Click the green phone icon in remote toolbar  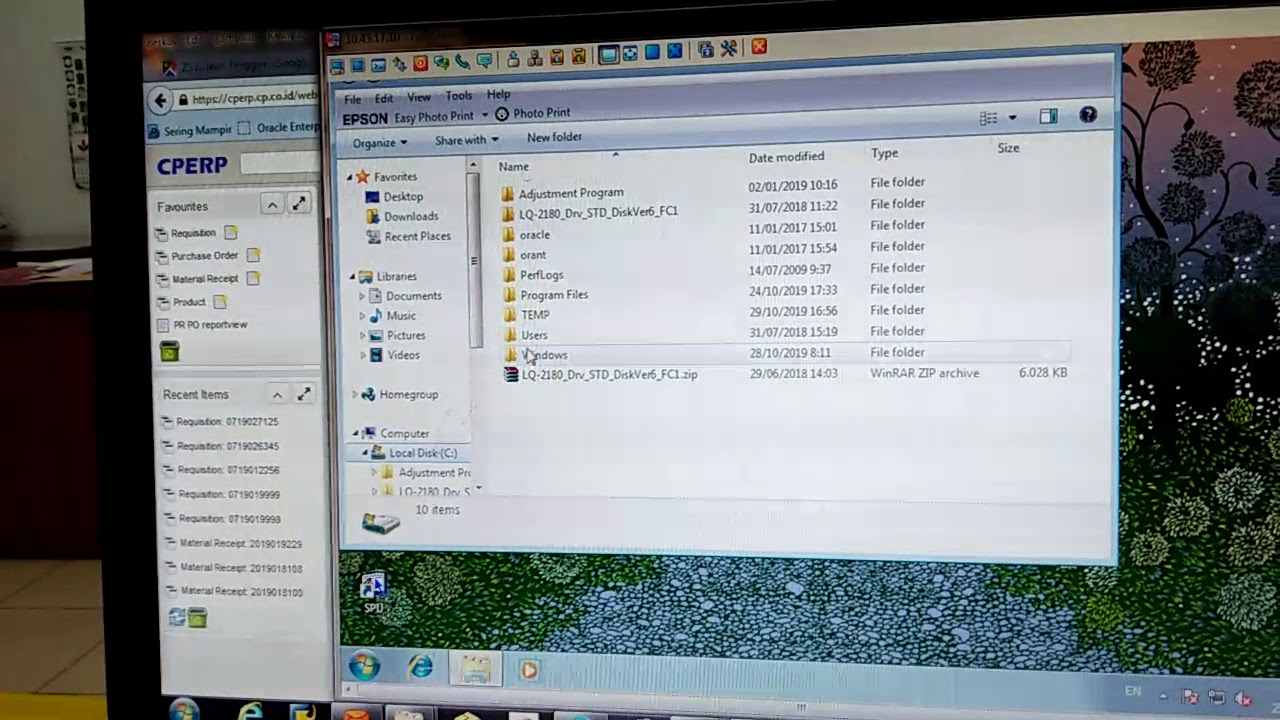pyautogui.click(x=463, y=62)
